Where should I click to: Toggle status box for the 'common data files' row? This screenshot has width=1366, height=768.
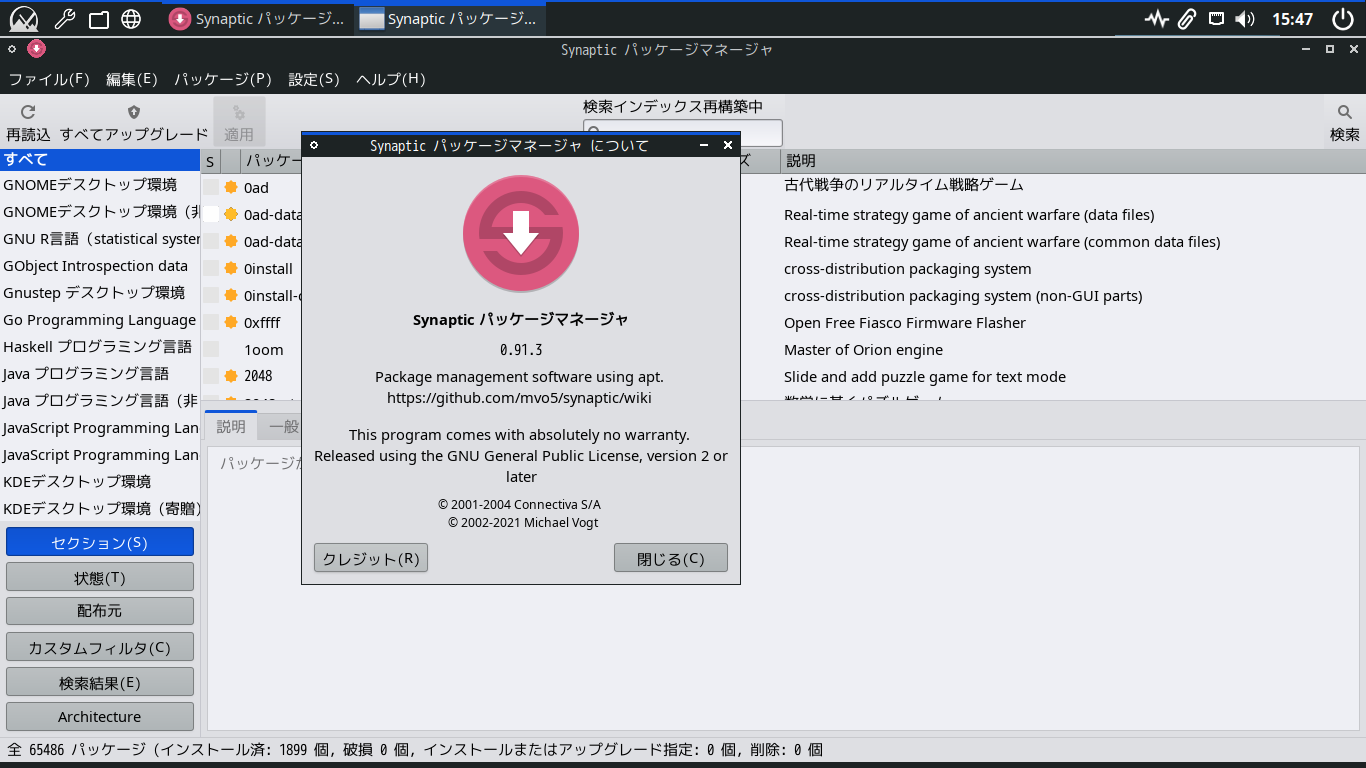211,241
